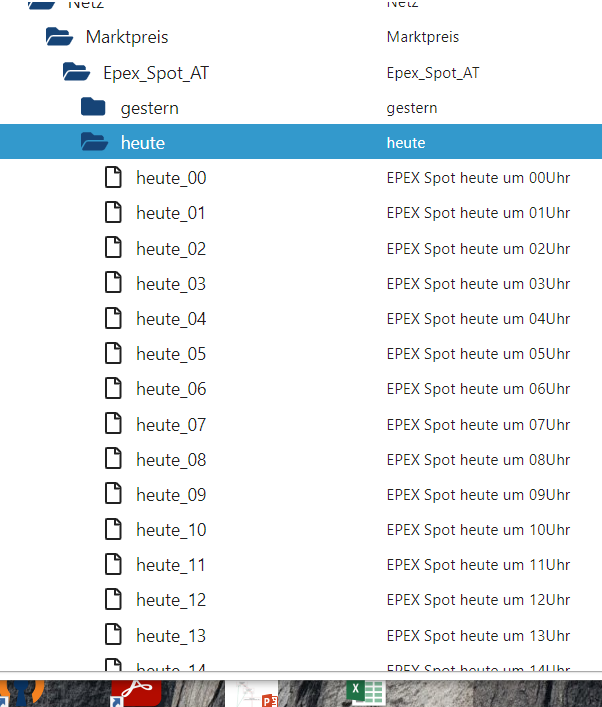Collapse the open heute folder icon
This screenshot has height=707, width=602.
click(94, 143)
